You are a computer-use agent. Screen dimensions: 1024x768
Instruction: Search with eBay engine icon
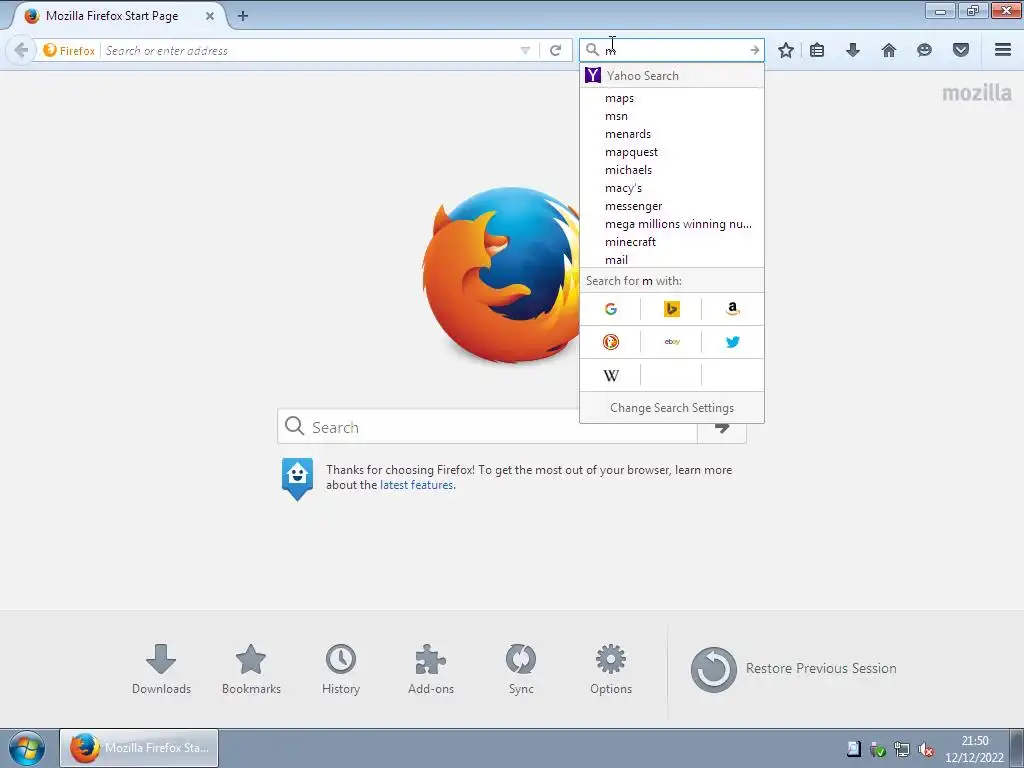[671, 342]
